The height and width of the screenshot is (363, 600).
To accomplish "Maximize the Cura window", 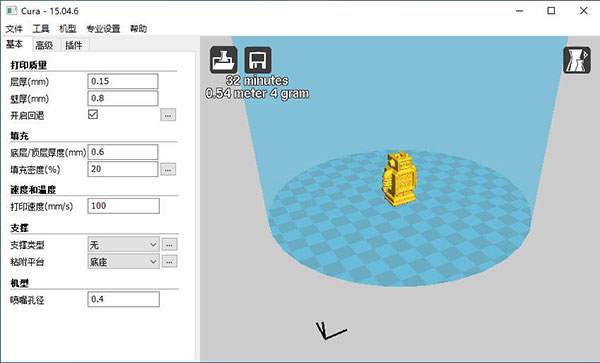I will (x=551, y=11).
